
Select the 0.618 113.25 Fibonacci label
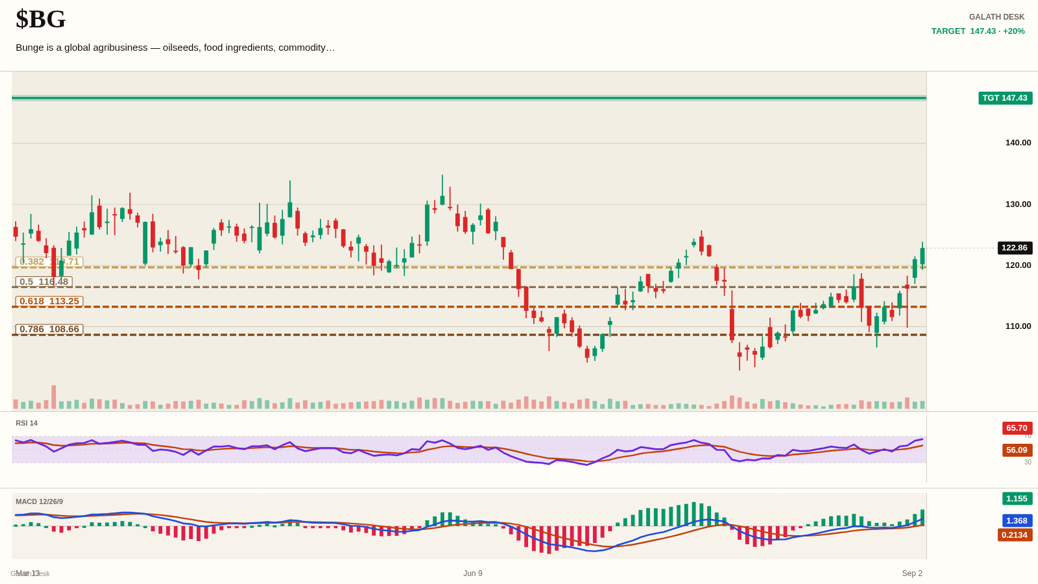[49, 301]
